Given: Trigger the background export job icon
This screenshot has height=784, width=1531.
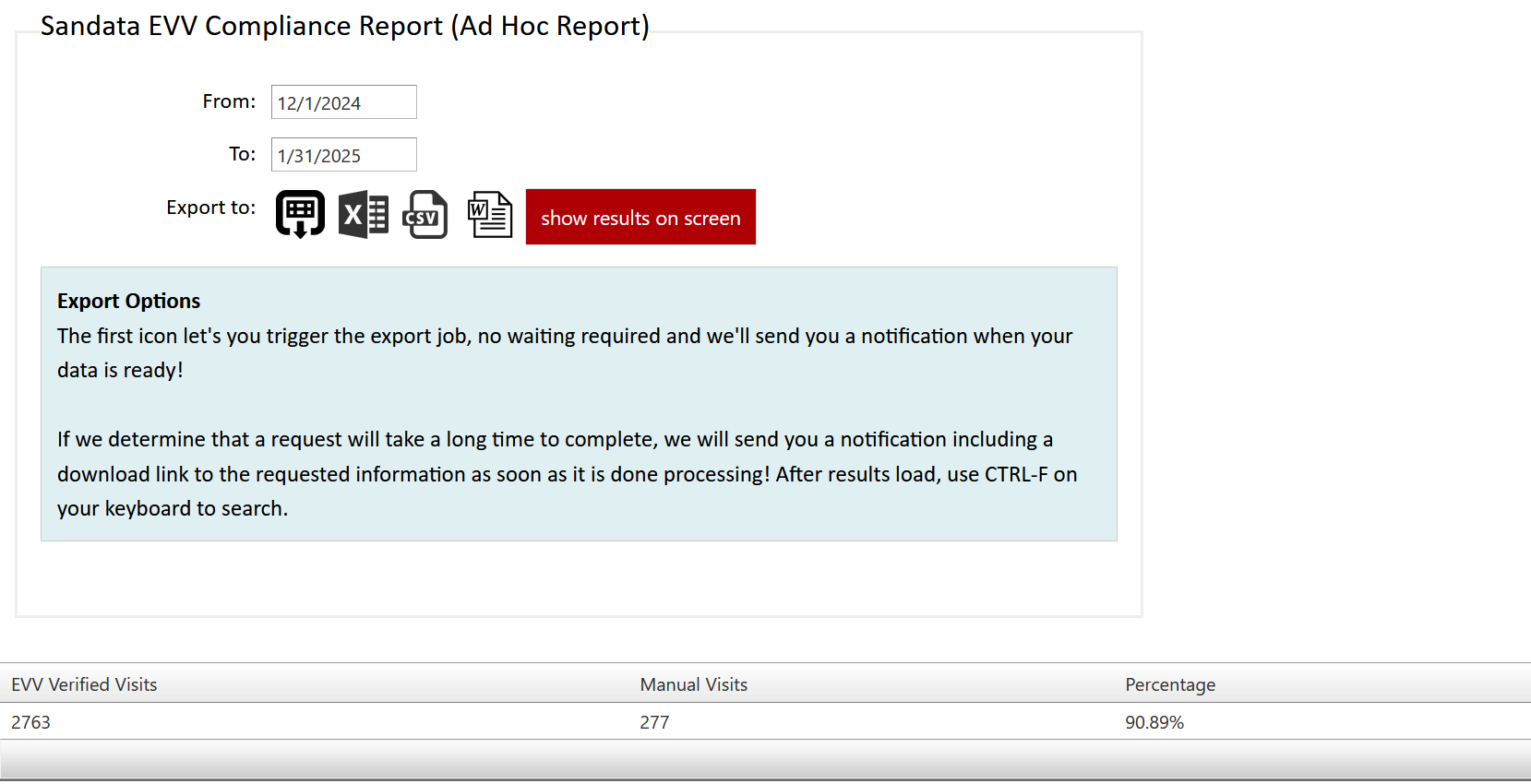Looking at the screenshot, I should point(300,215).
